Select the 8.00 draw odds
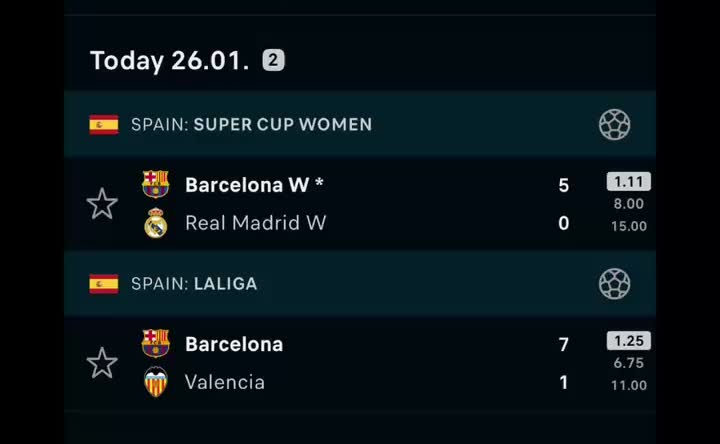The height and width of the screenshot is (444, 720). coord(628,204)
